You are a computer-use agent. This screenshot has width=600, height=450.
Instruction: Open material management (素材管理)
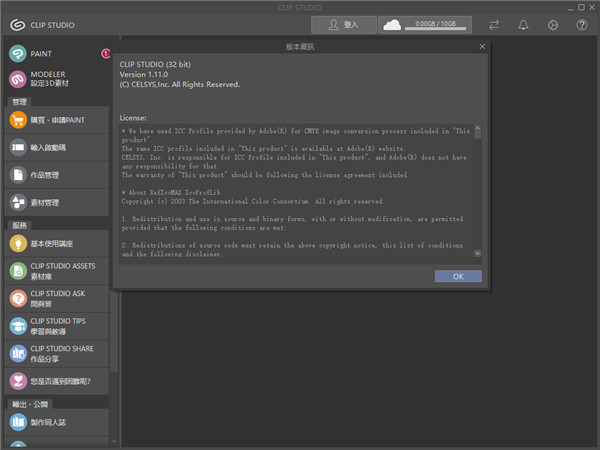[57, 203]
